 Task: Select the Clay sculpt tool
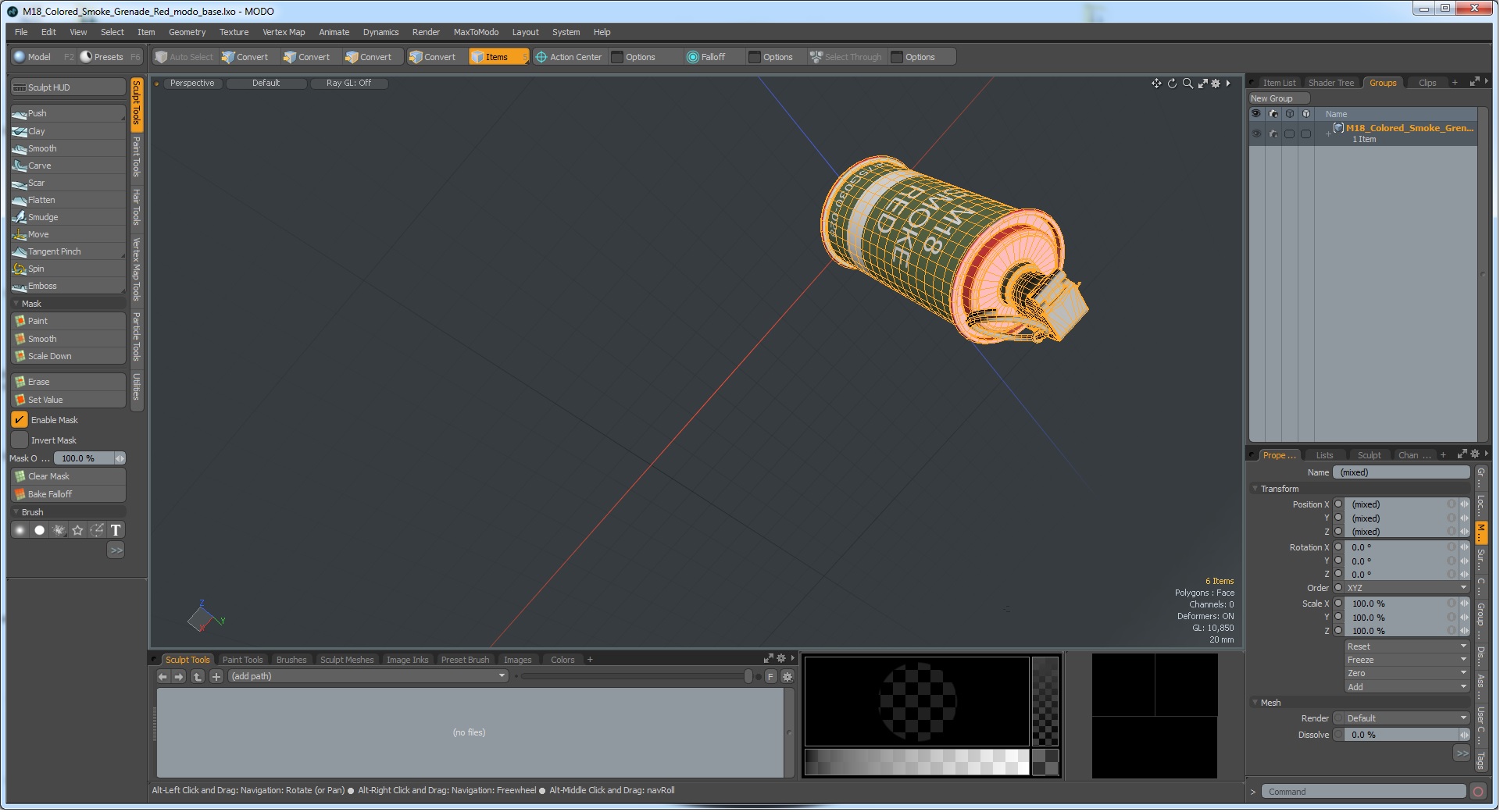pyautogui.click(x=68, y=131)
